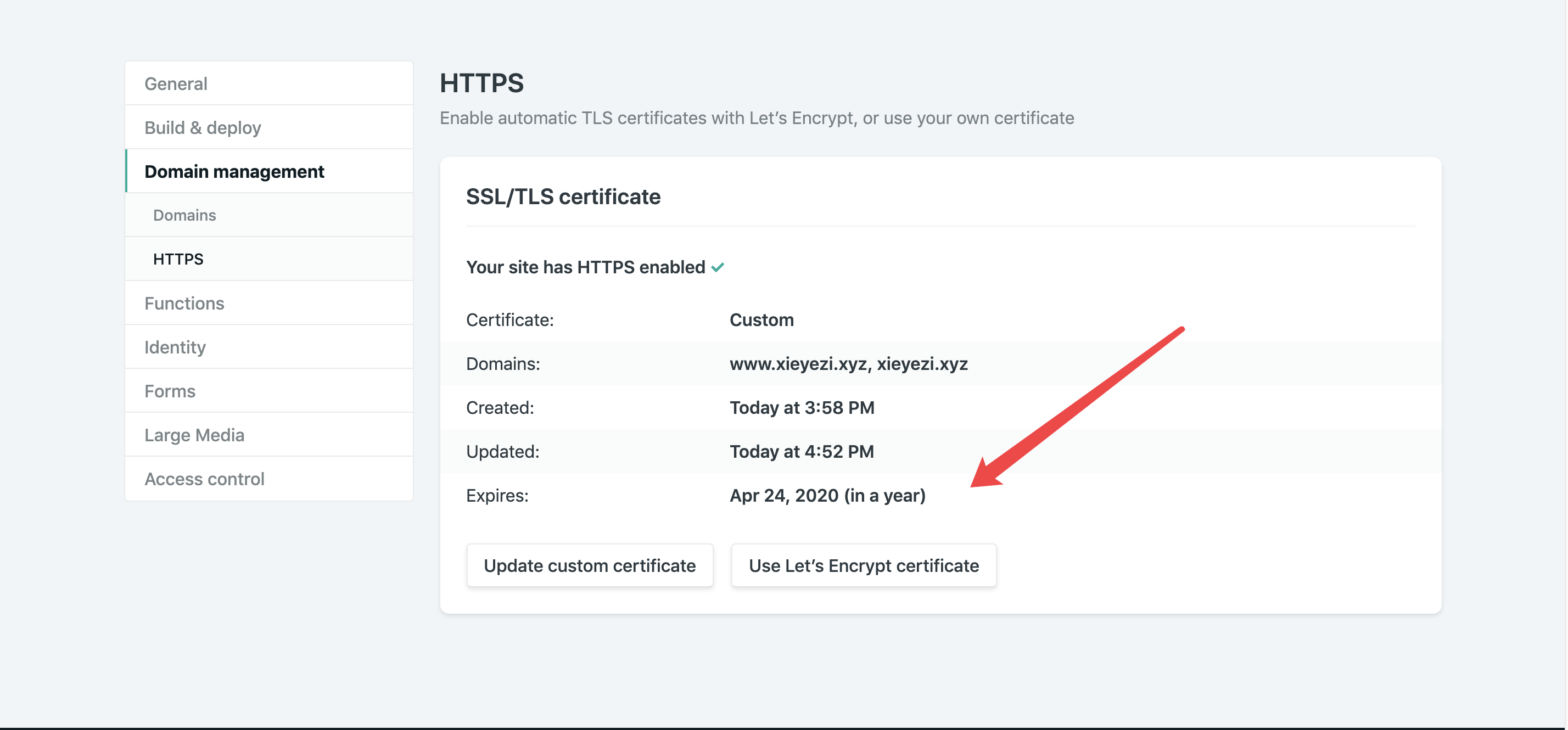The width and height of the screenshot is (1568, 730).
Task: Select Domain management in sidebar
Action: (234, 172)
